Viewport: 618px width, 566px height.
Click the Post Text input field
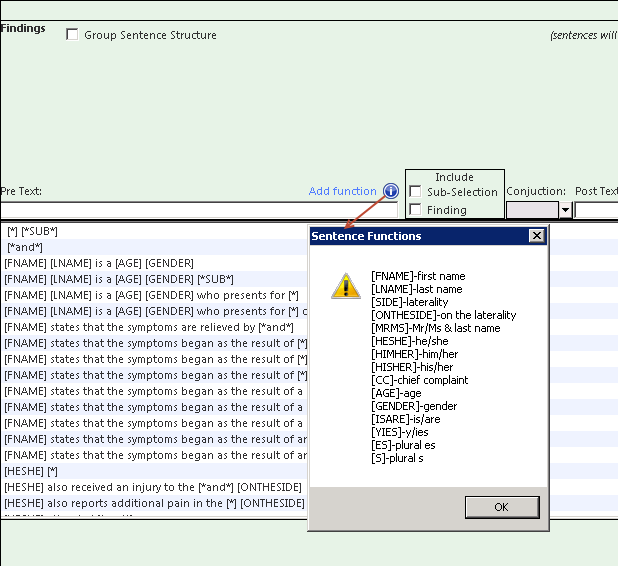[596, 210]
